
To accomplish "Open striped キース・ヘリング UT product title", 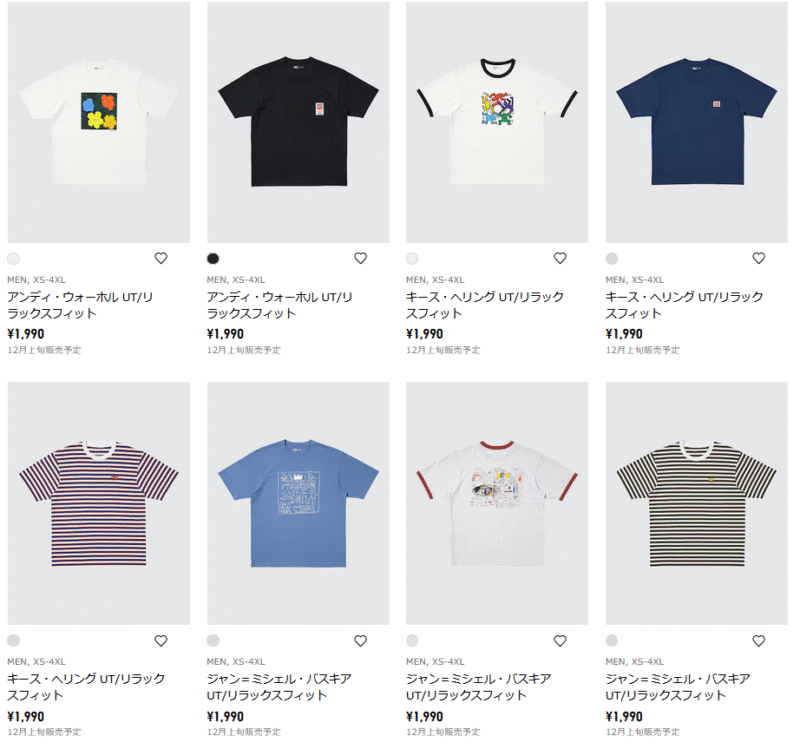I will pos(86,687).
